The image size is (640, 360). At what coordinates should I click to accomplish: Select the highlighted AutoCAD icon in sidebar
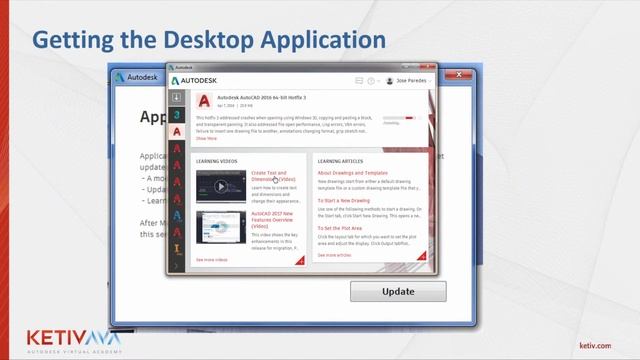point(176,132)
